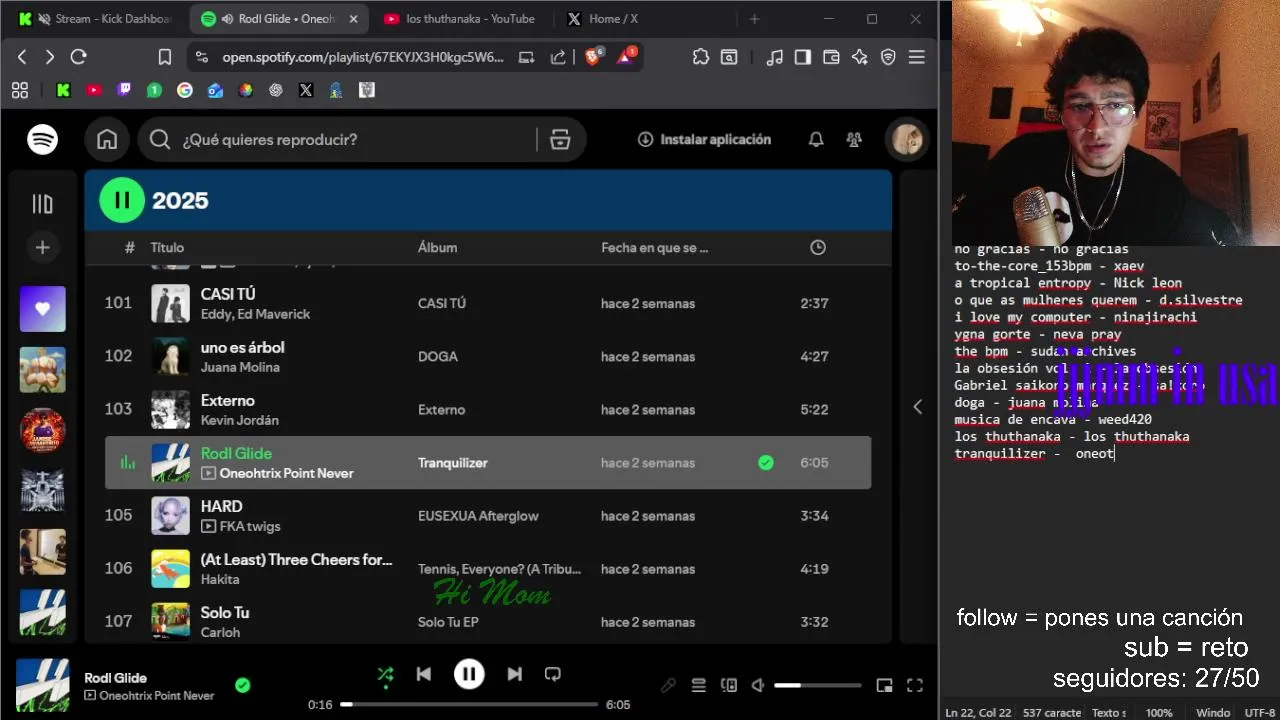The width and height of the screenshot is (1280, 720).
Task: Switch to Stream - Kick Dashboard tab
Action: pyautogui.click(x=97, y=19)
